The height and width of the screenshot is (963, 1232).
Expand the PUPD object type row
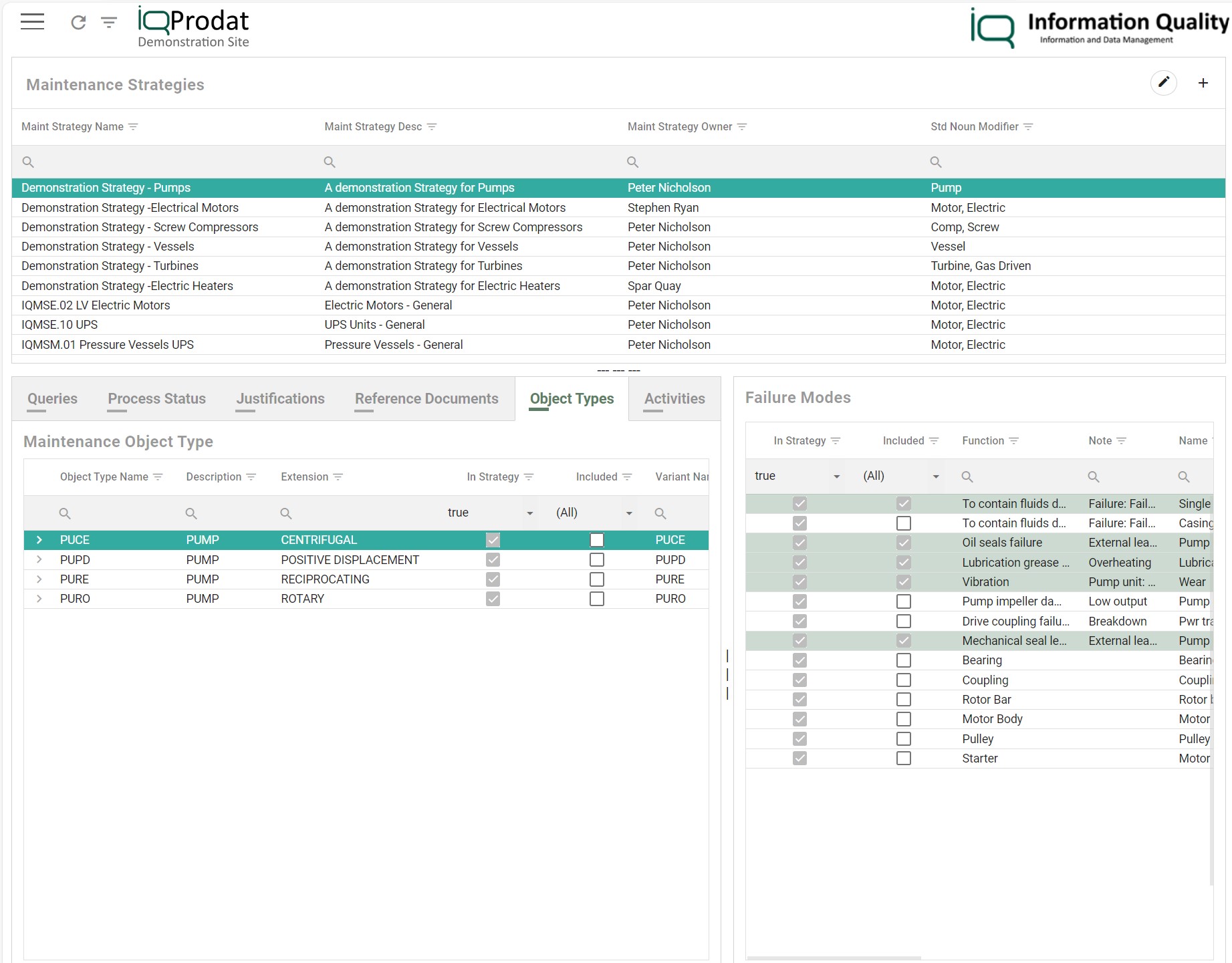39,559
